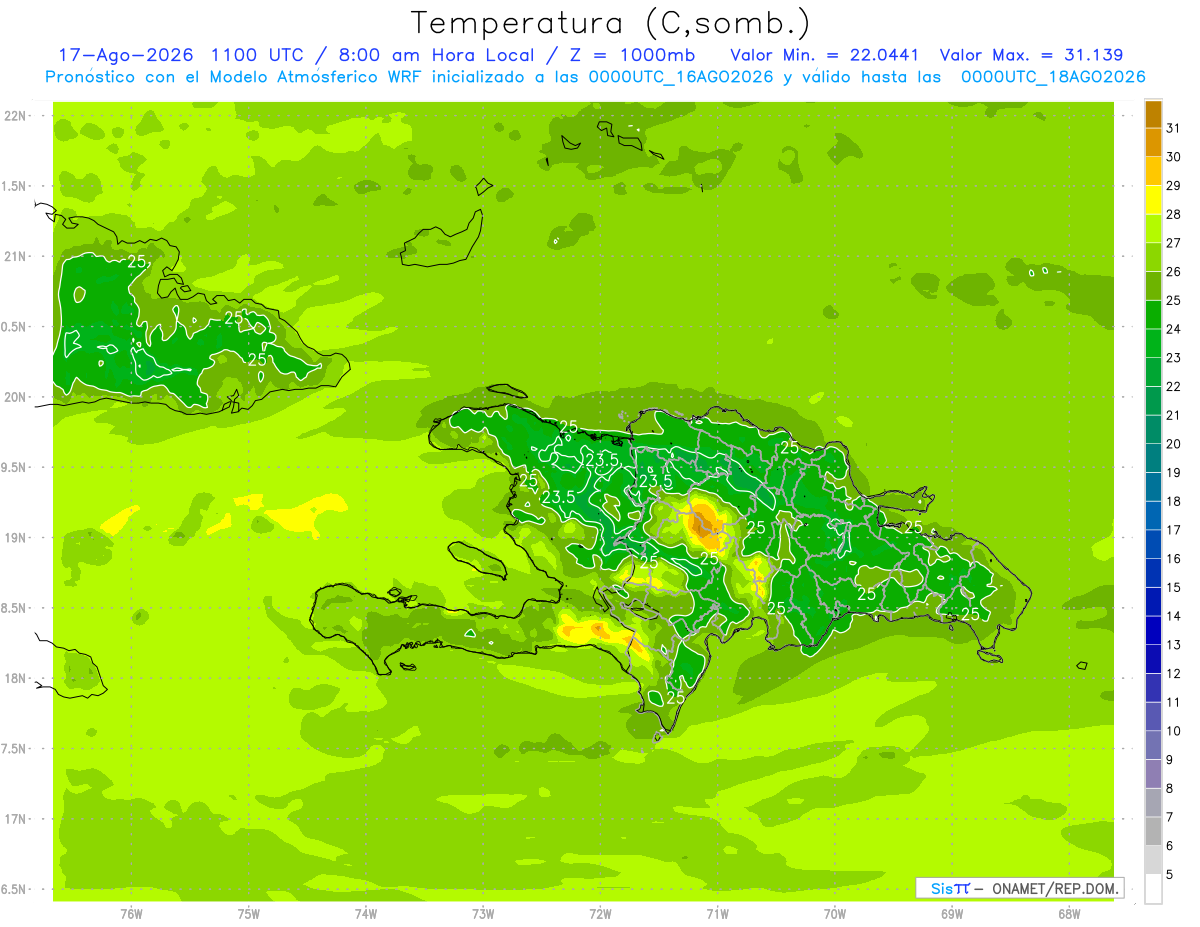The height and width of the screenshot is (927, 1200).
Task: Click the color scale label "28"
Action: (1173, 214)
